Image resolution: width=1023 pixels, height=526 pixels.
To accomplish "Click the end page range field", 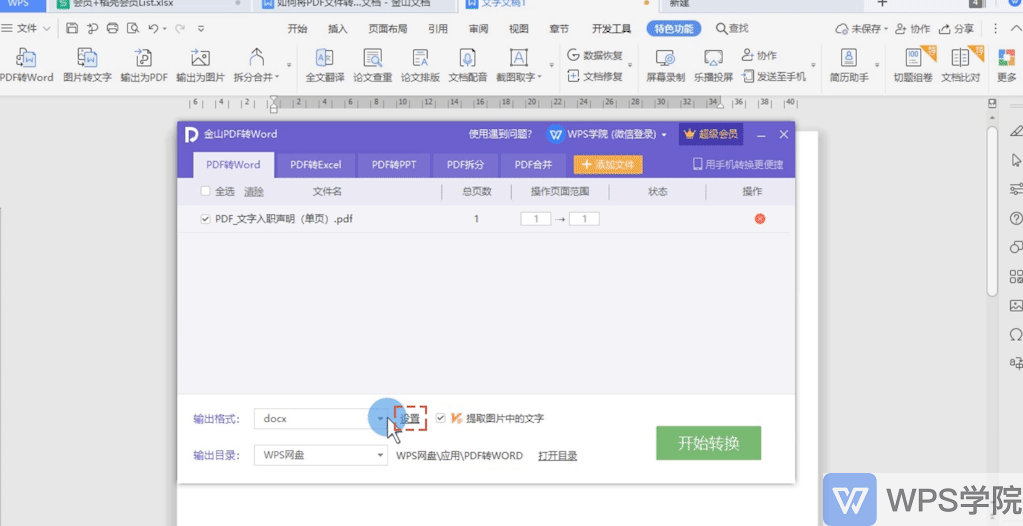I will [584, 219].
